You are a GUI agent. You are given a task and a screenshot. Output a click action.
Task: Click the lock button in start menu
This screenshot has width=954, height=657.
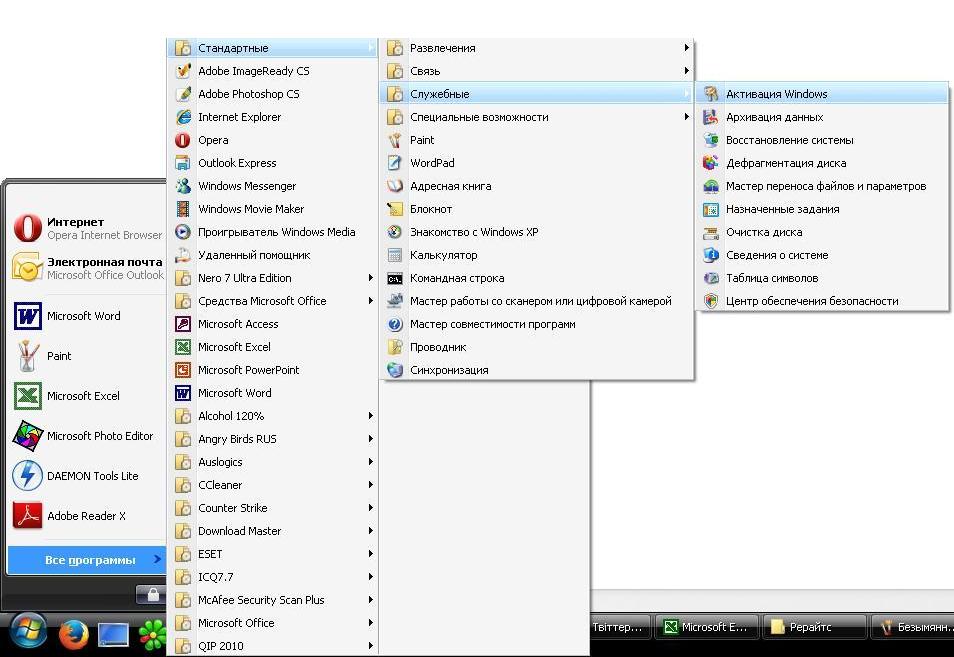click(x=151, y=594)
